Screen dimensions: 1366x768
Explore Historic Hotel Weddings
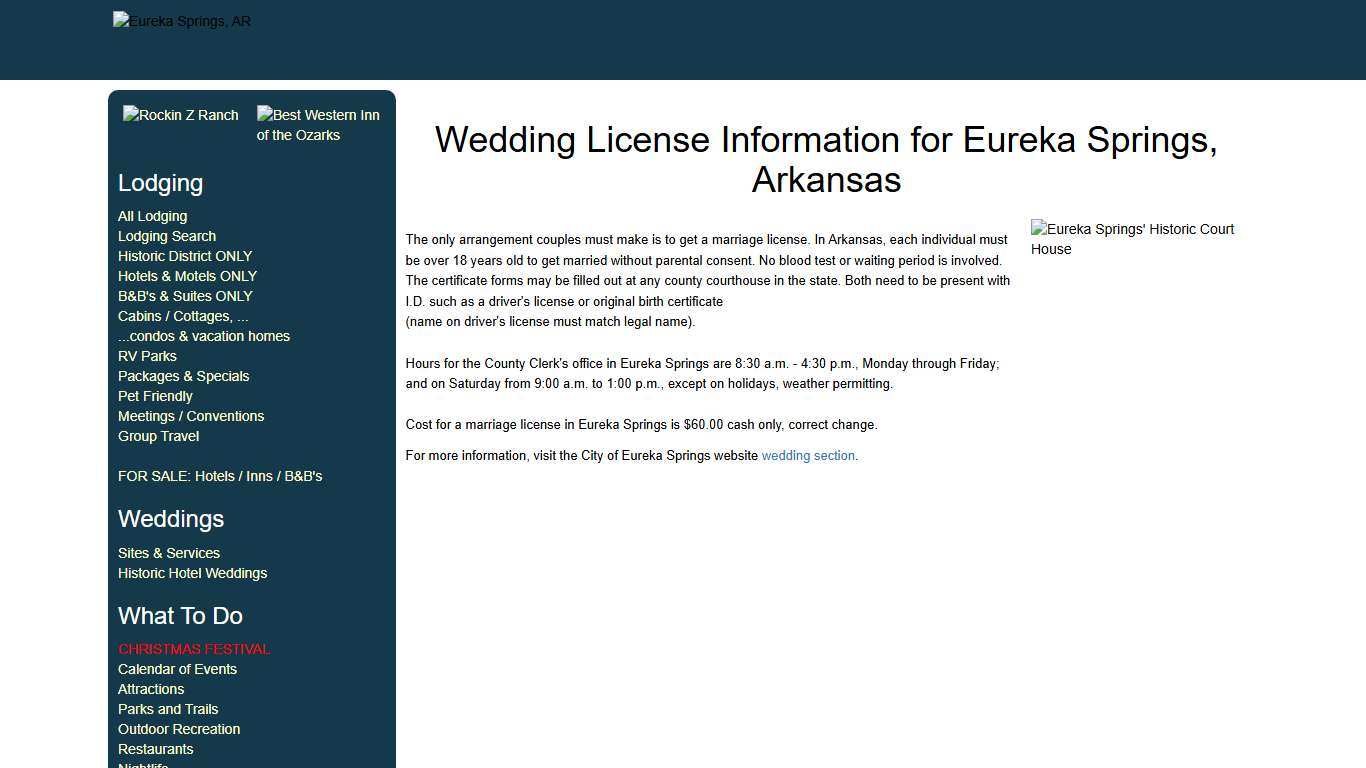pyautogui.click(x=192, y=573)
